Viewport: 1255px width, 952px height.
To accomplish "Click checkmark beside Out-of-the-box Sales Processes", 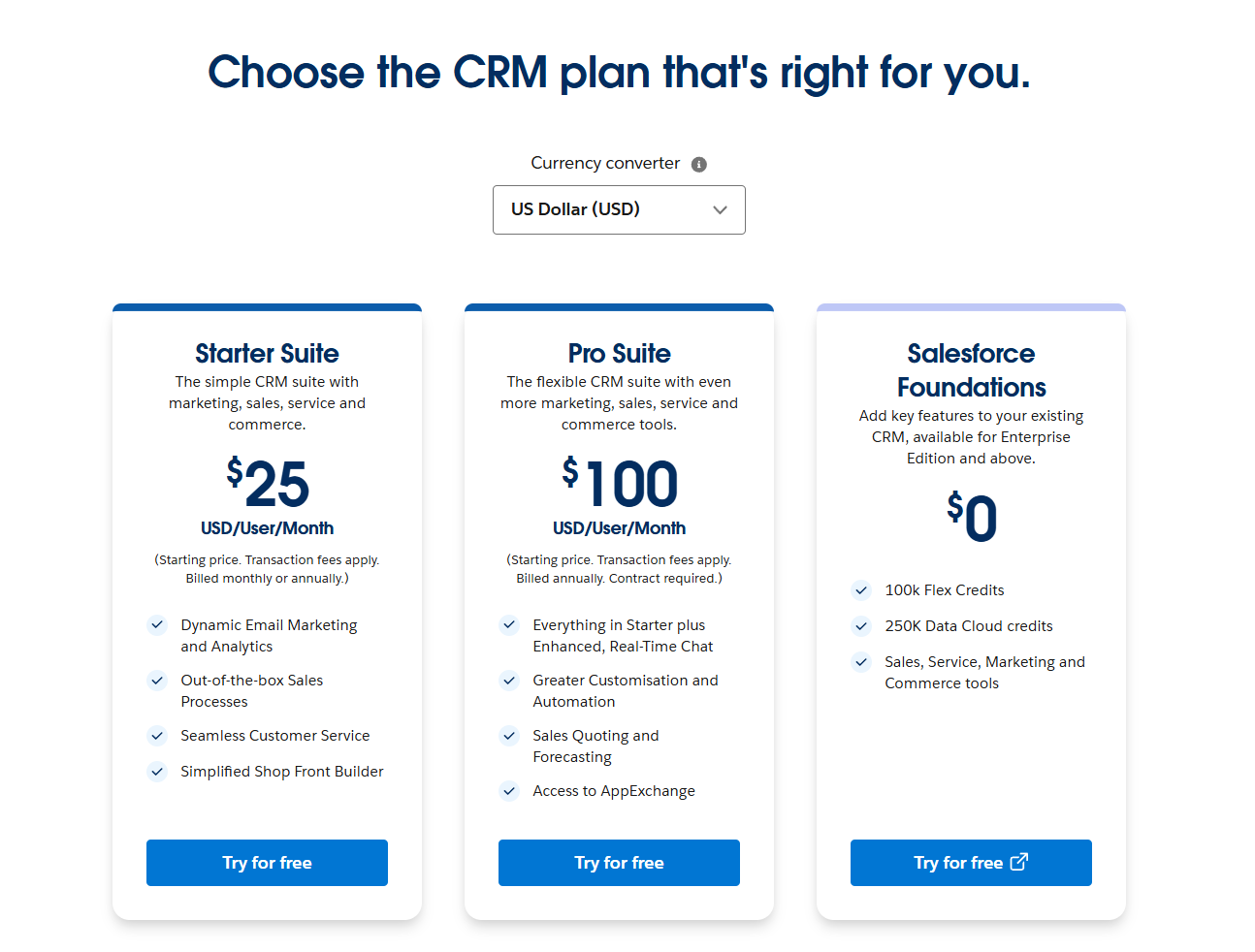I will [157, 681].
